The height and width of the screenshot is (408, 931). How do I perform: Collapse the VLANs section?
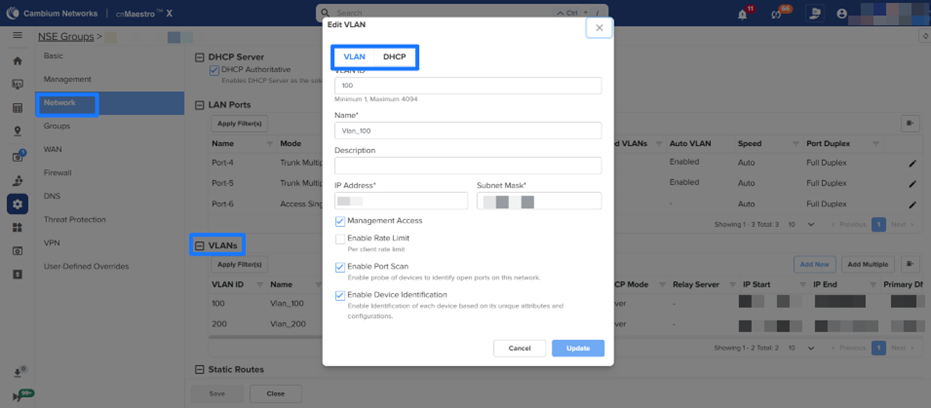click(x=200, y=245)
